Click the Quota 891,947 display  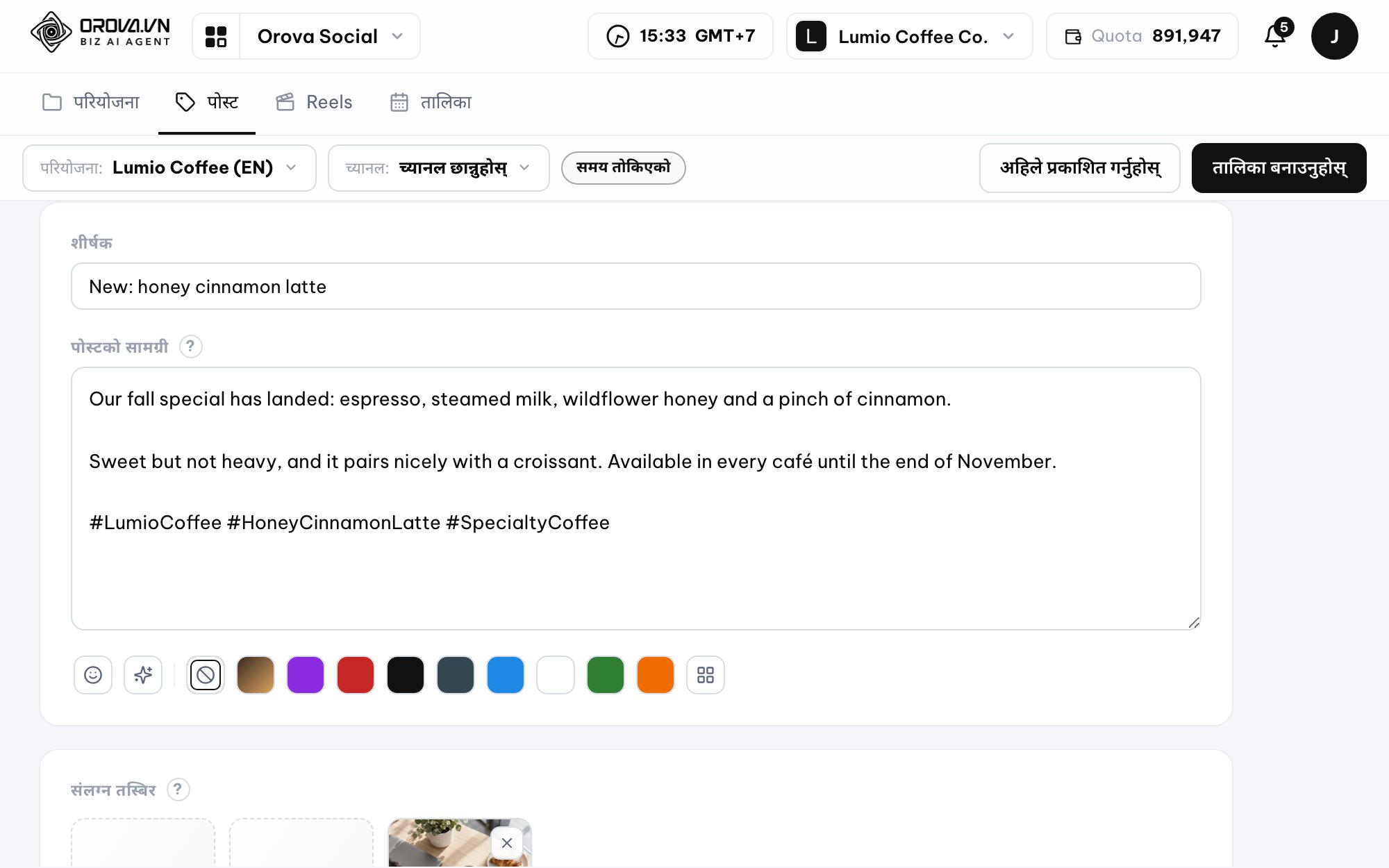point(1142,36)
